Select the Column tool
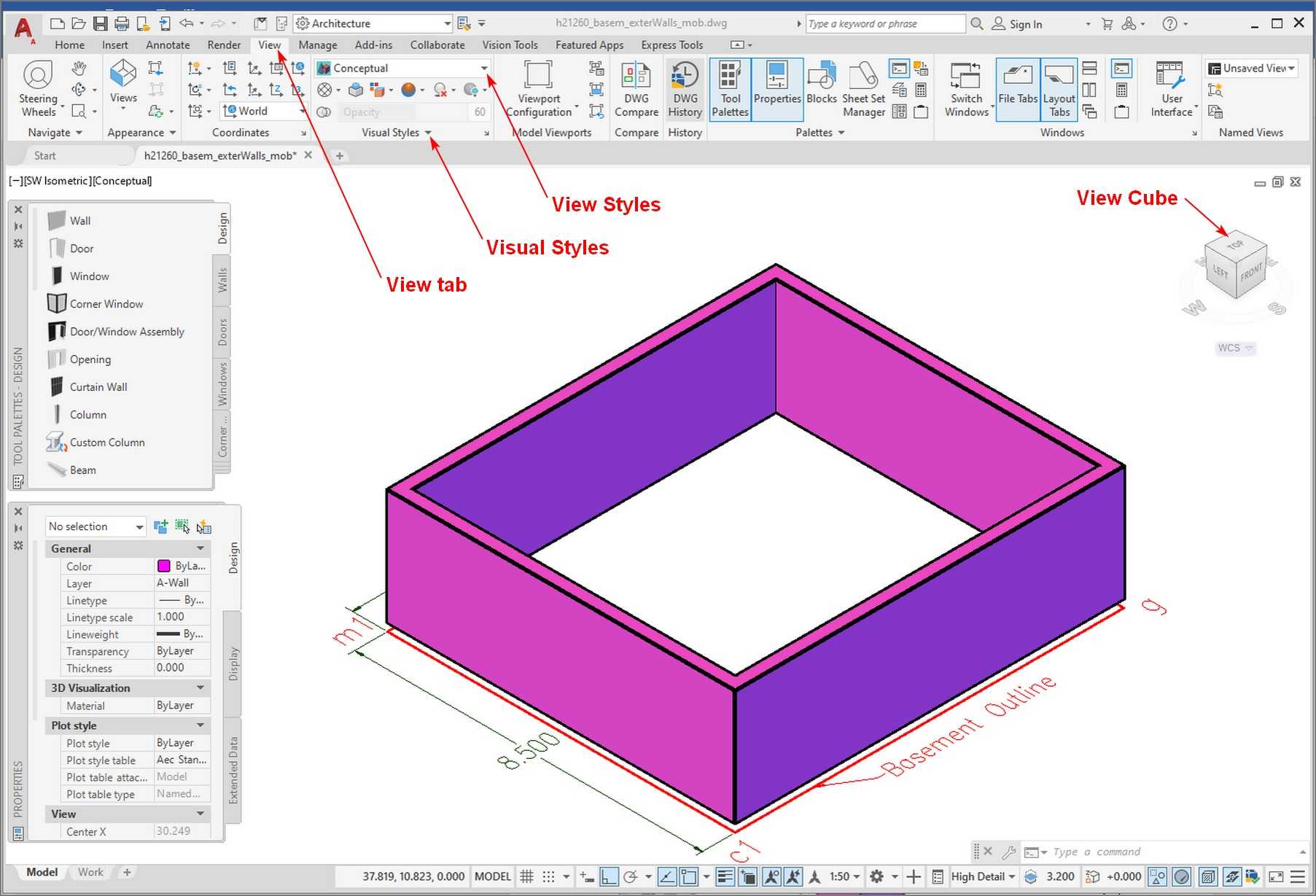The image size is (1316, 896). 77,414
